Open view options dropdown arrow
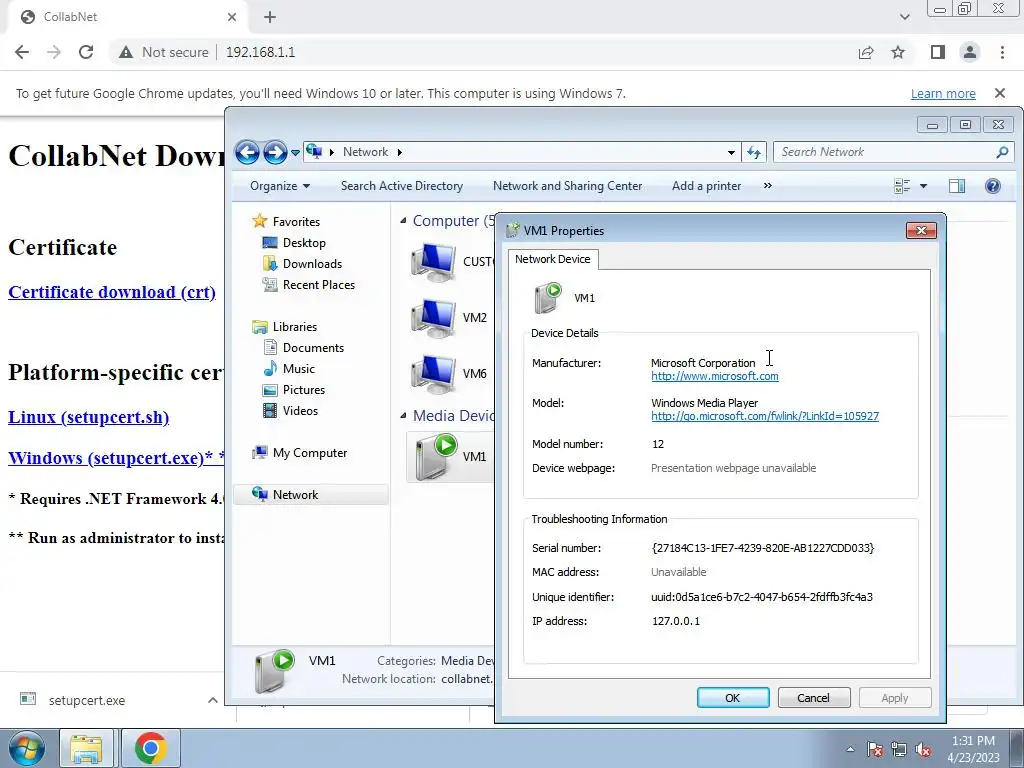This screenshot has width=1024, height=768. (x=923, y=186)
